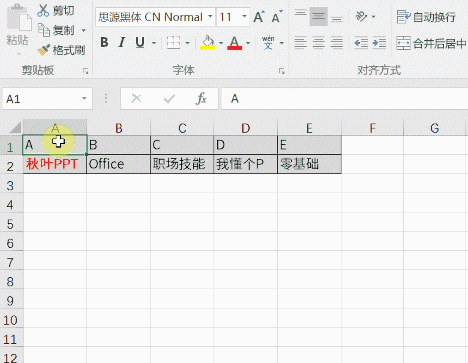Open the Name Box dropdown arrow
468x363 pixels.
tap(84, 98)
